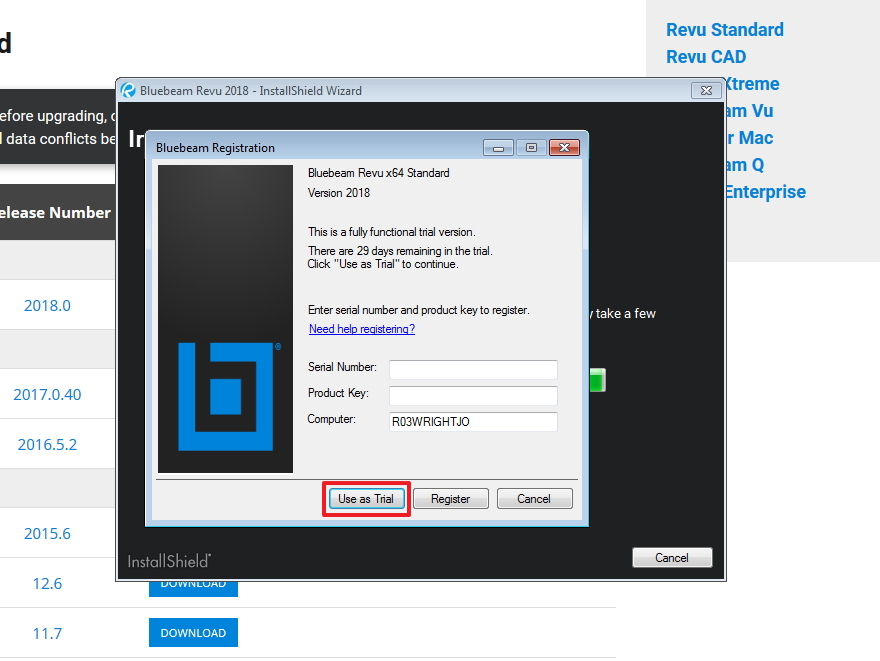This screenshot has width=880, height=661.
Task: Download the 11.7 release
Action: tap(193, 632)
